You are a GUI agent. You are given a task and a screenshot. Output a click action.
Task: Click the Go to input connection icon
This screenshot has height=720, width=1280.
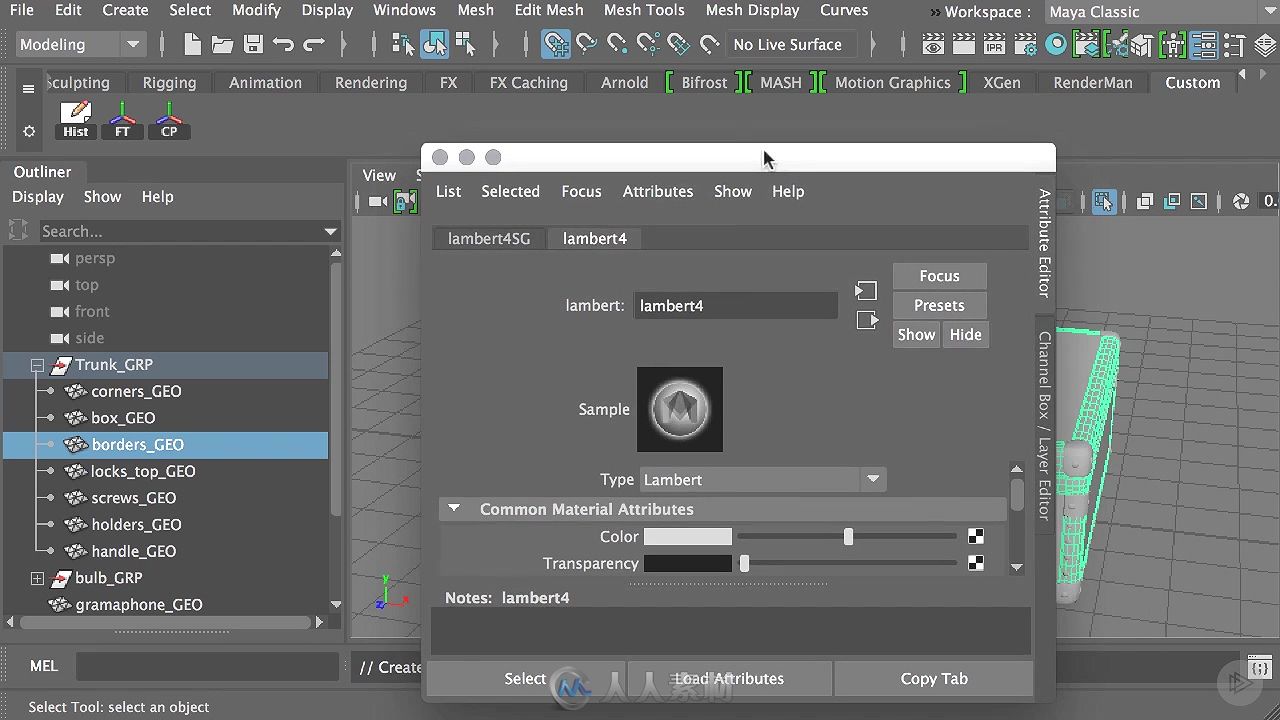(x=866, y=290)
